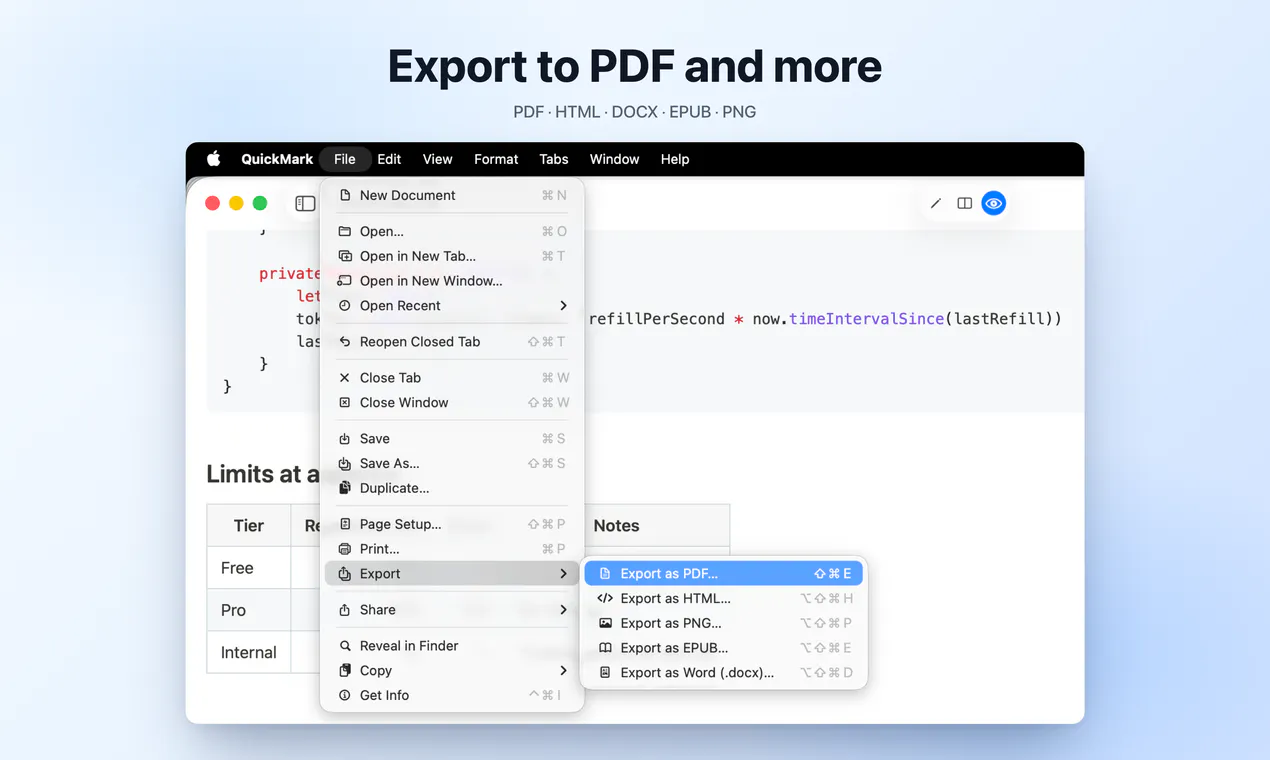Click the Reopen Closed Tab arrow icon
Image resolution: width=1270 pixels, height=760 pixels.
(345, 342)
